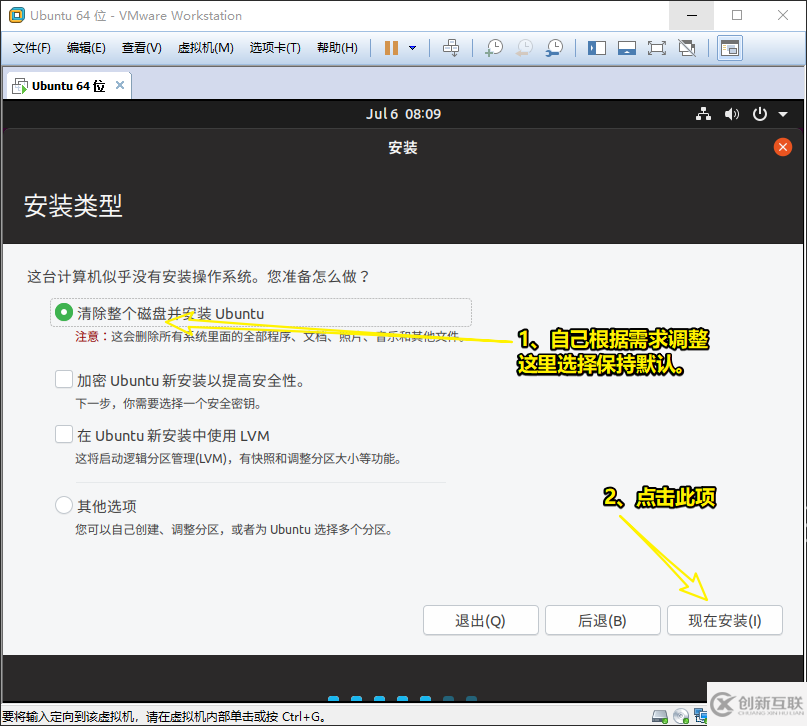Image resolution: width=807 pixels, height=726 pixels.
Task: Select the Ubuntu 64 位 tab
Action: pos(68,86)
